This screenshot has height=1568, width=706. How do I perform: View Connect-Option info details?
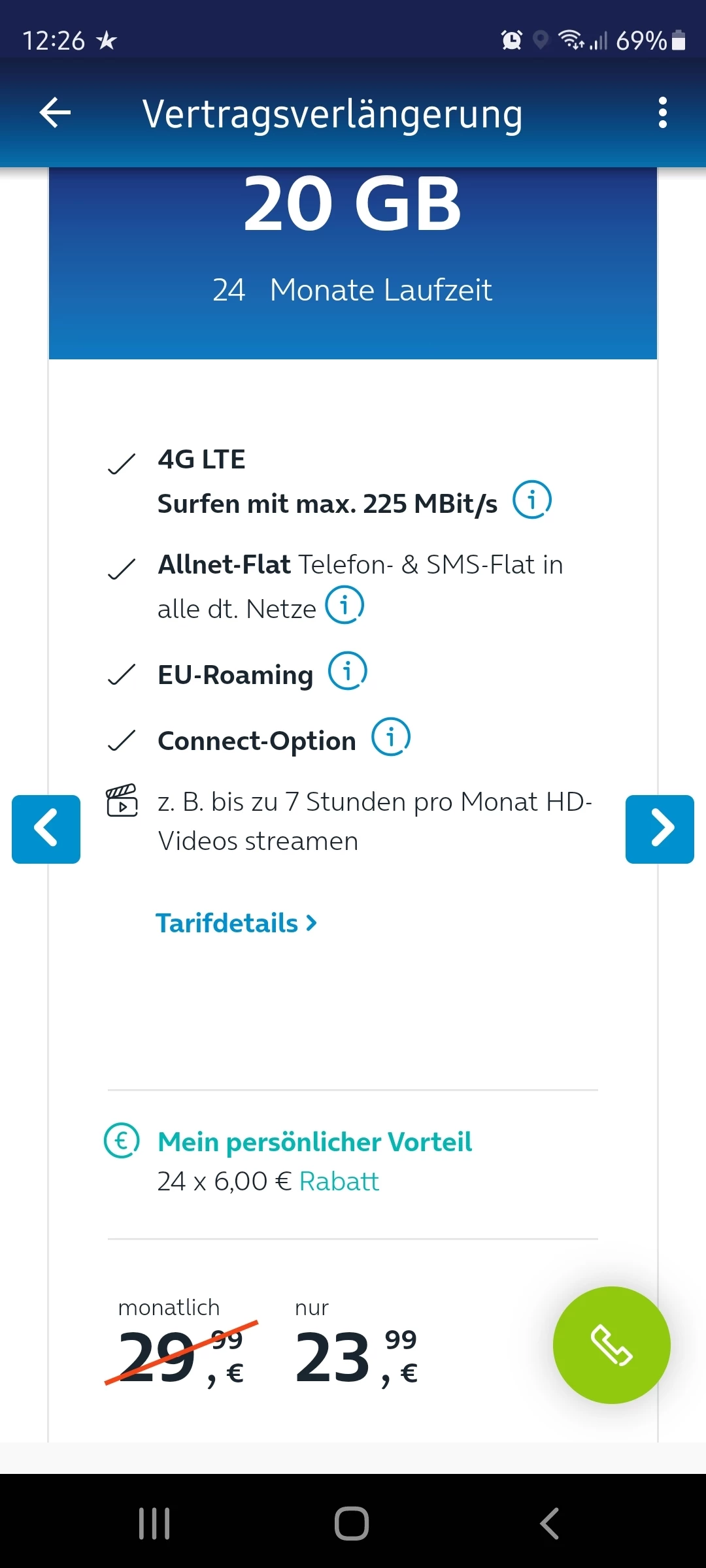click(391, 738)
